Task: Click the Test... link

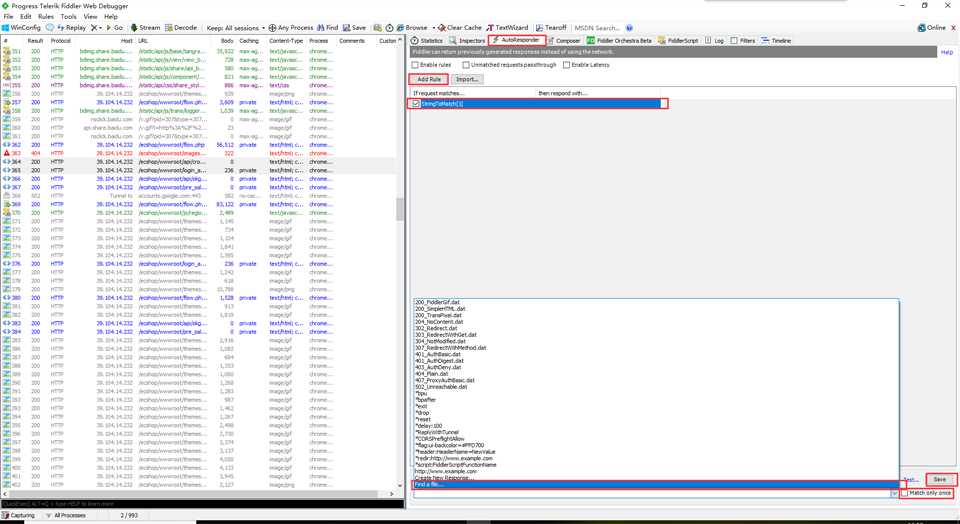Action: (x=910, y=480)
